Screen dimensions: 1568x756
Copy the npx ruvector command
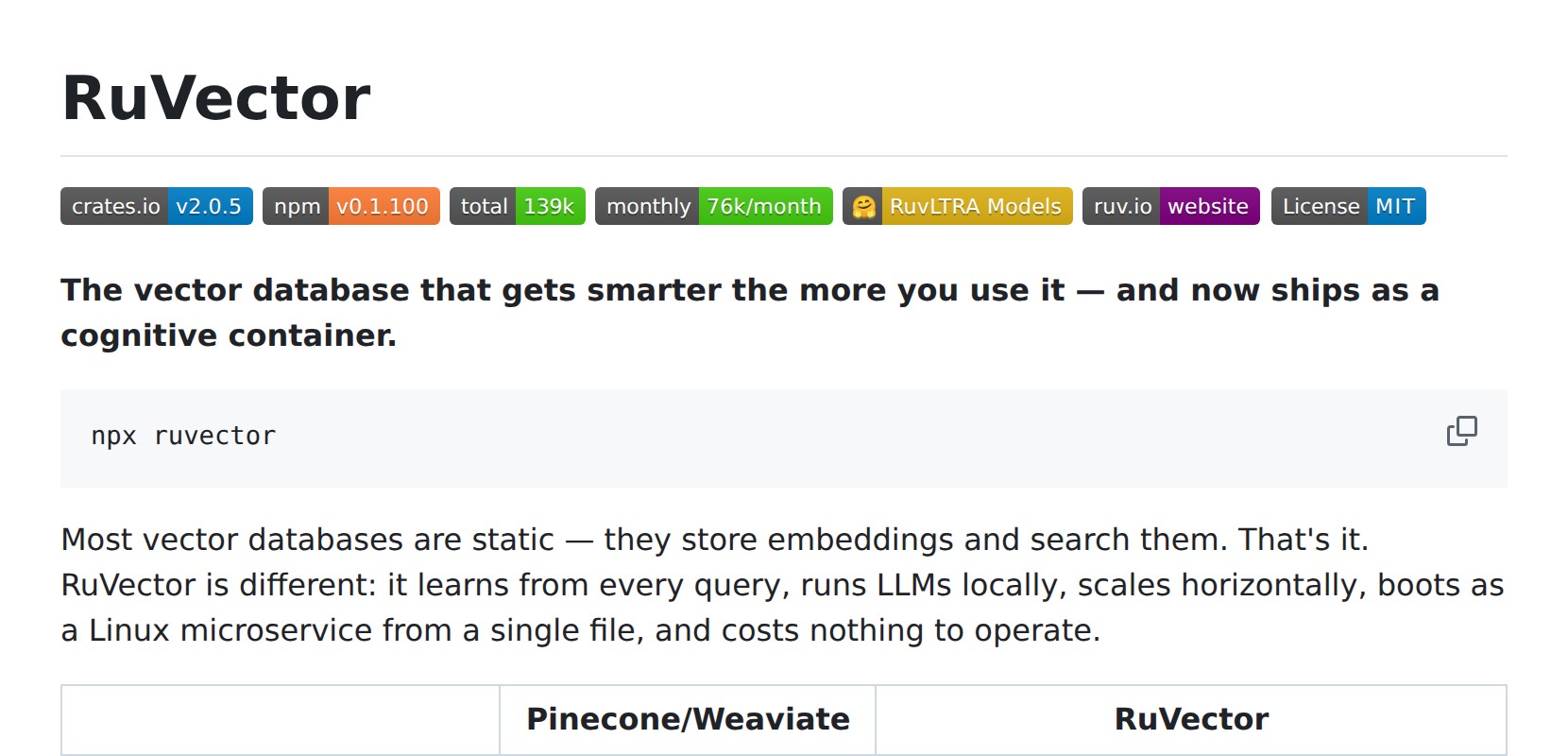[x=1460, y=431]
